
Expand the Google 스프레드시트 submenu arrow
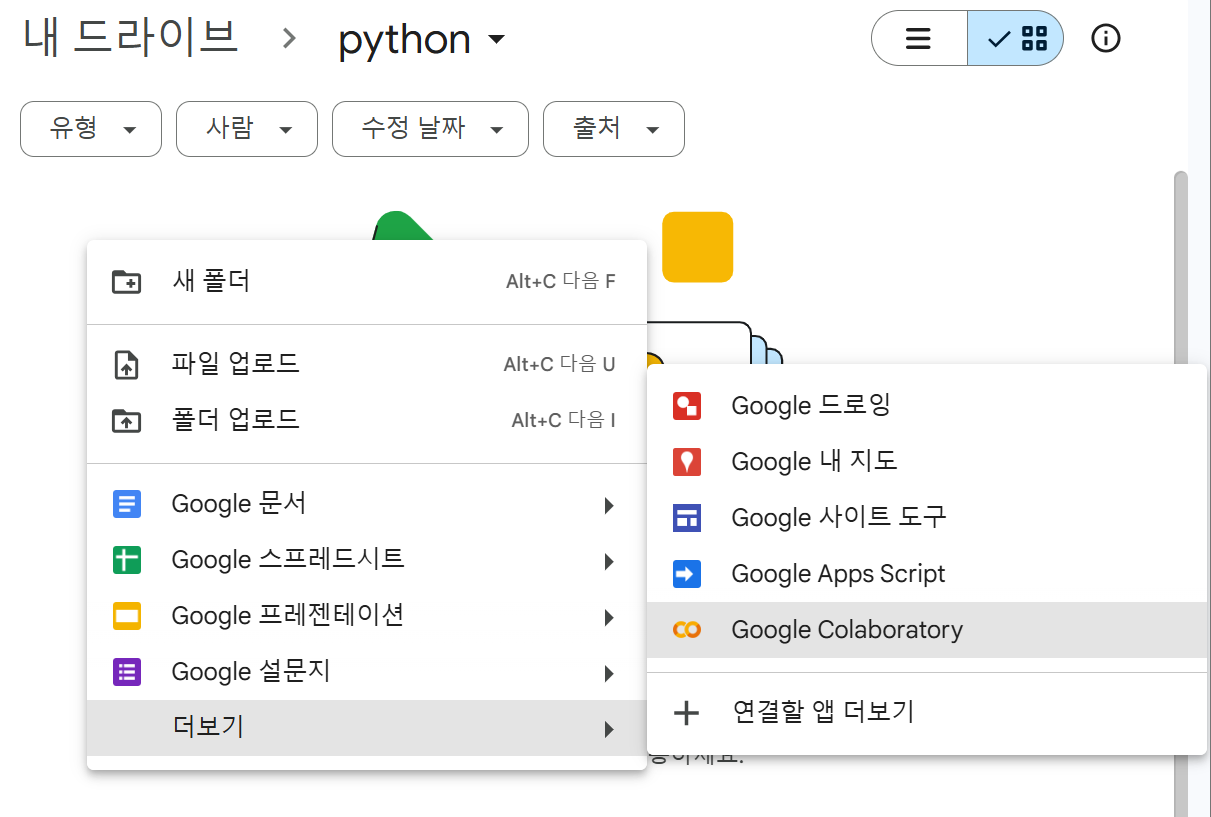[608, 562]
